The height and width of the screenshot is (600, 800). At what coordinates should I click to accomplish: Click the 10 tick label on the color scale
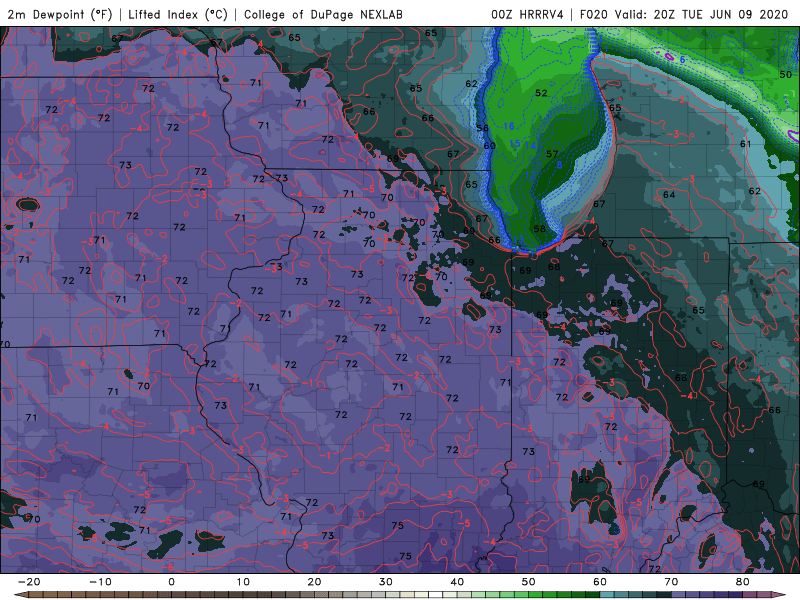point(243,582)
